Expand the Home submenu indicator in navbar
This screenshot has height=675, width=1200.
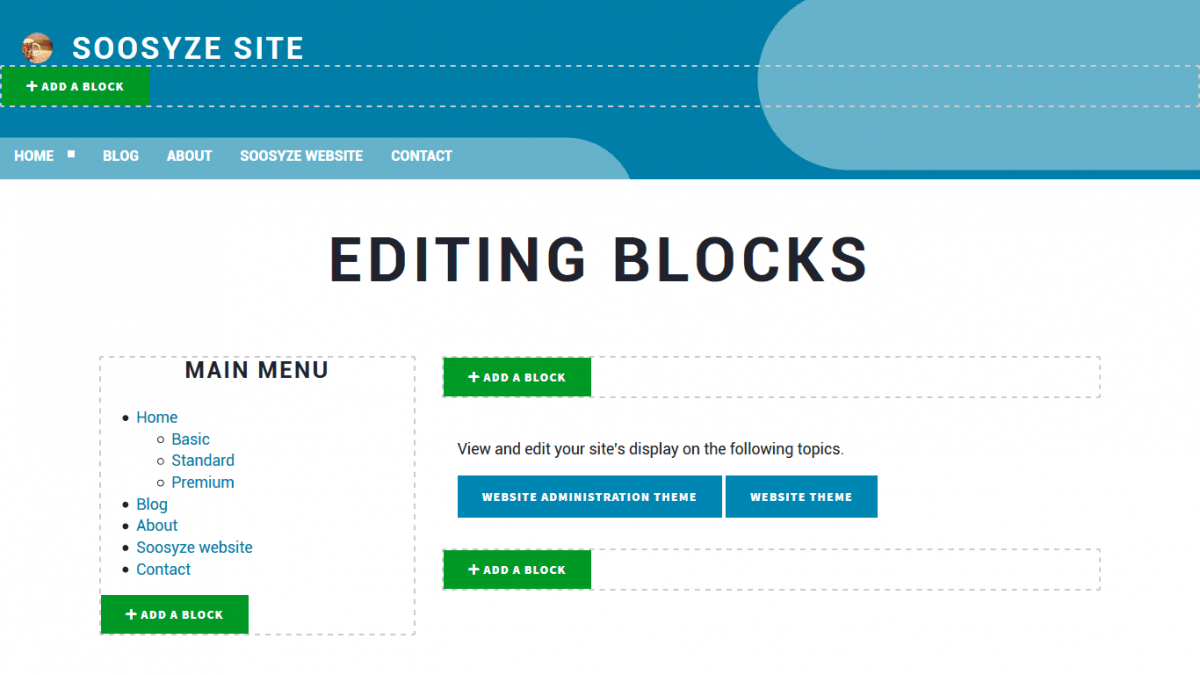(71, 154)
